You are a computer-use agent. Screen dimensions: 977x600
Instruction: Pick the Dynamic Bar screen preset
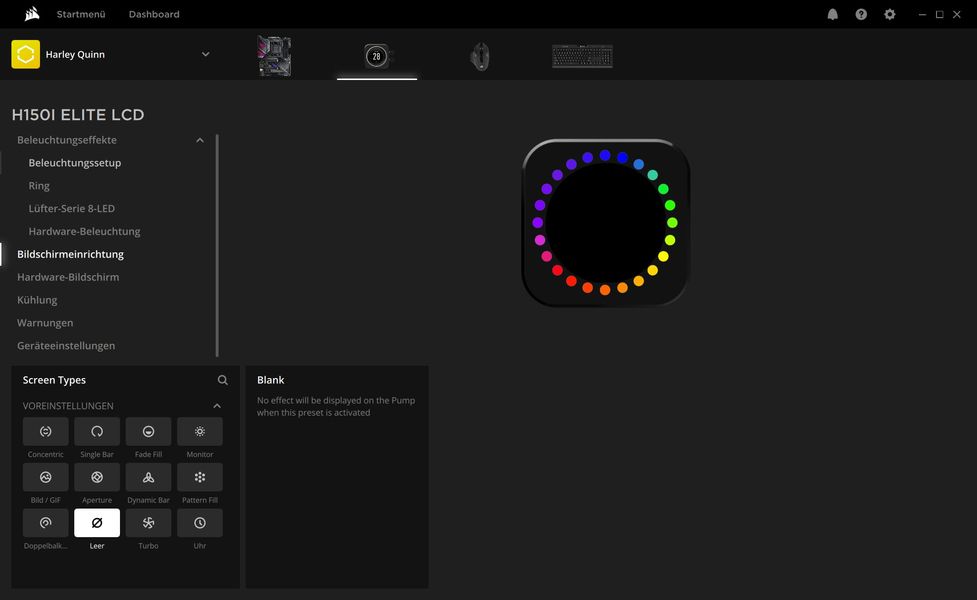[148, 477]
